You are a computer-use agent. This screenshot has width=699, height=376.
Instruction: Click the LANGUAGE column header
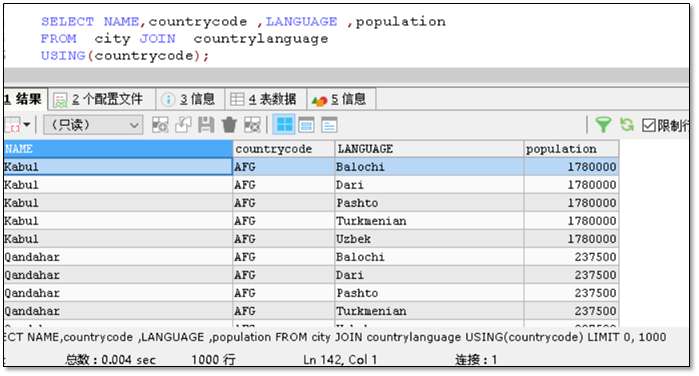pyautogui.click(x=429, y=149)
